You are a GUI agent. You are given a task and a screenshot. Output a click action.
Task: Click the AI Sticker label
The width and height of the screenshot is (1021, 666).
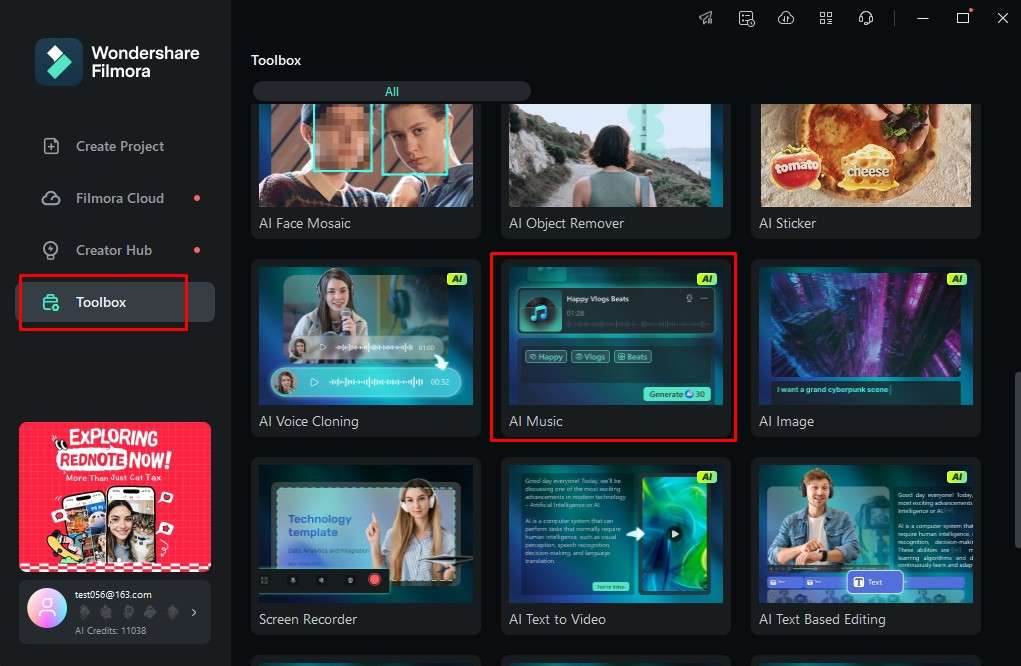[x=787, y=223]
